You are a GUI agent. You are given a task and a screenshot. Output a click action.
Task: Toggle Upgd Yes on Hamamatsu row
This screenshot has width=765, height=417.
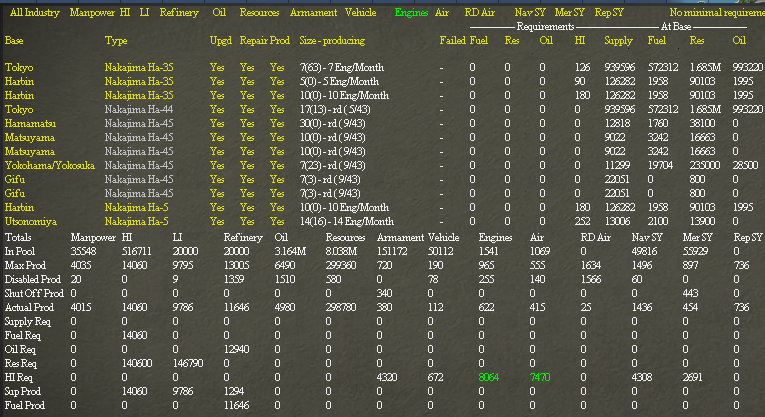[x=217, y=123]
